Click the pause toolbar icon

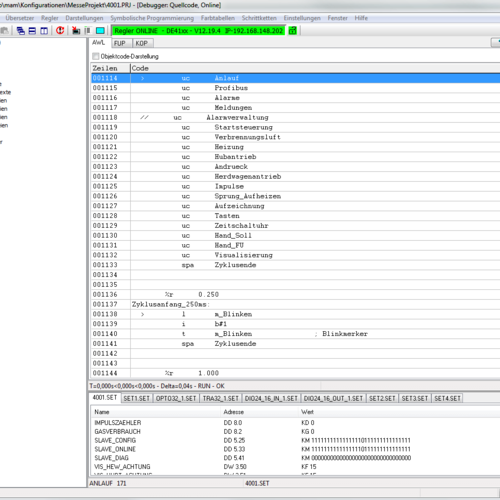point(88,31)
